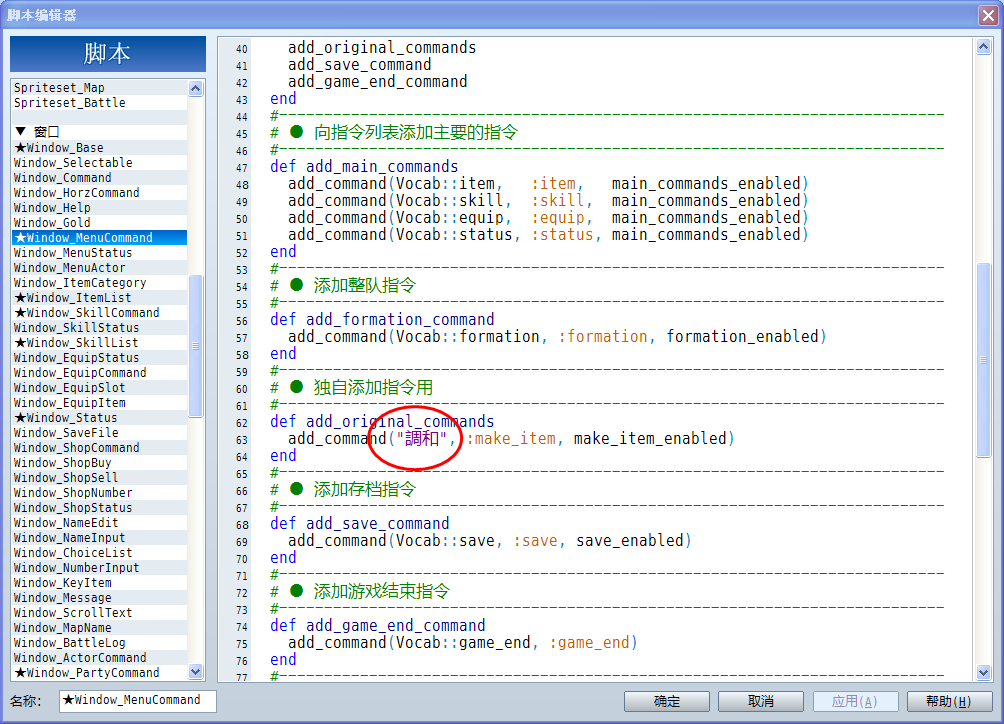Grab the code editor scrollbar thumb
Screen dimensions: 1004x724
point(984,360)
